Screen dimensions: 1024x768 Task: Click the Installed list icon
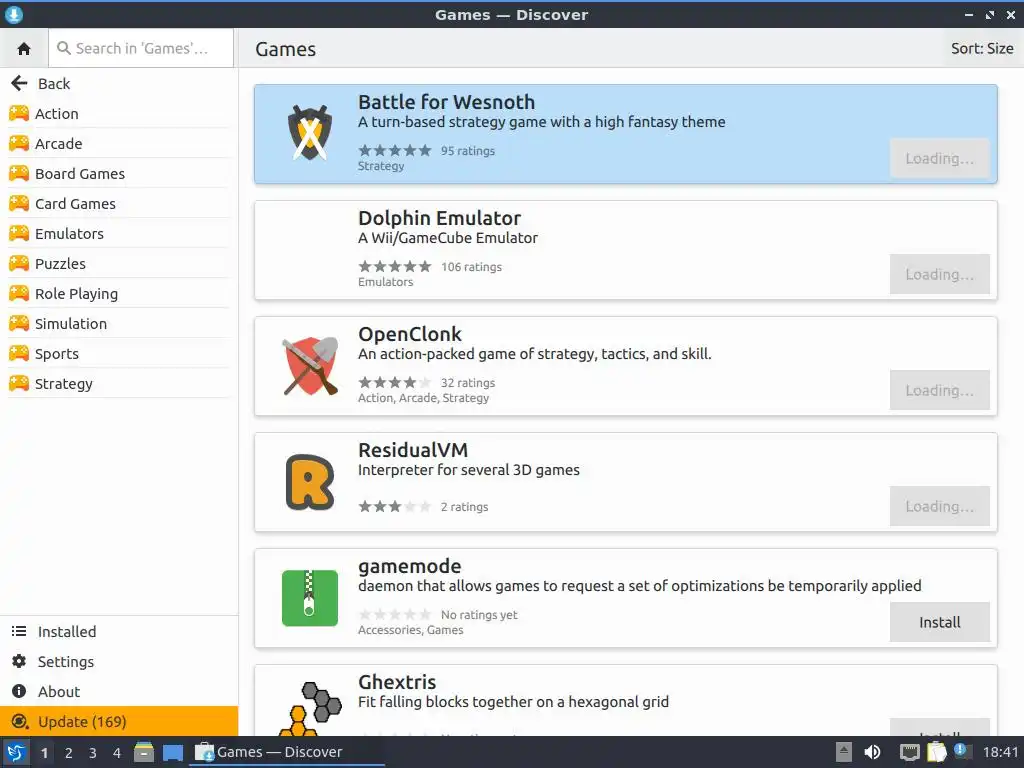19,632
